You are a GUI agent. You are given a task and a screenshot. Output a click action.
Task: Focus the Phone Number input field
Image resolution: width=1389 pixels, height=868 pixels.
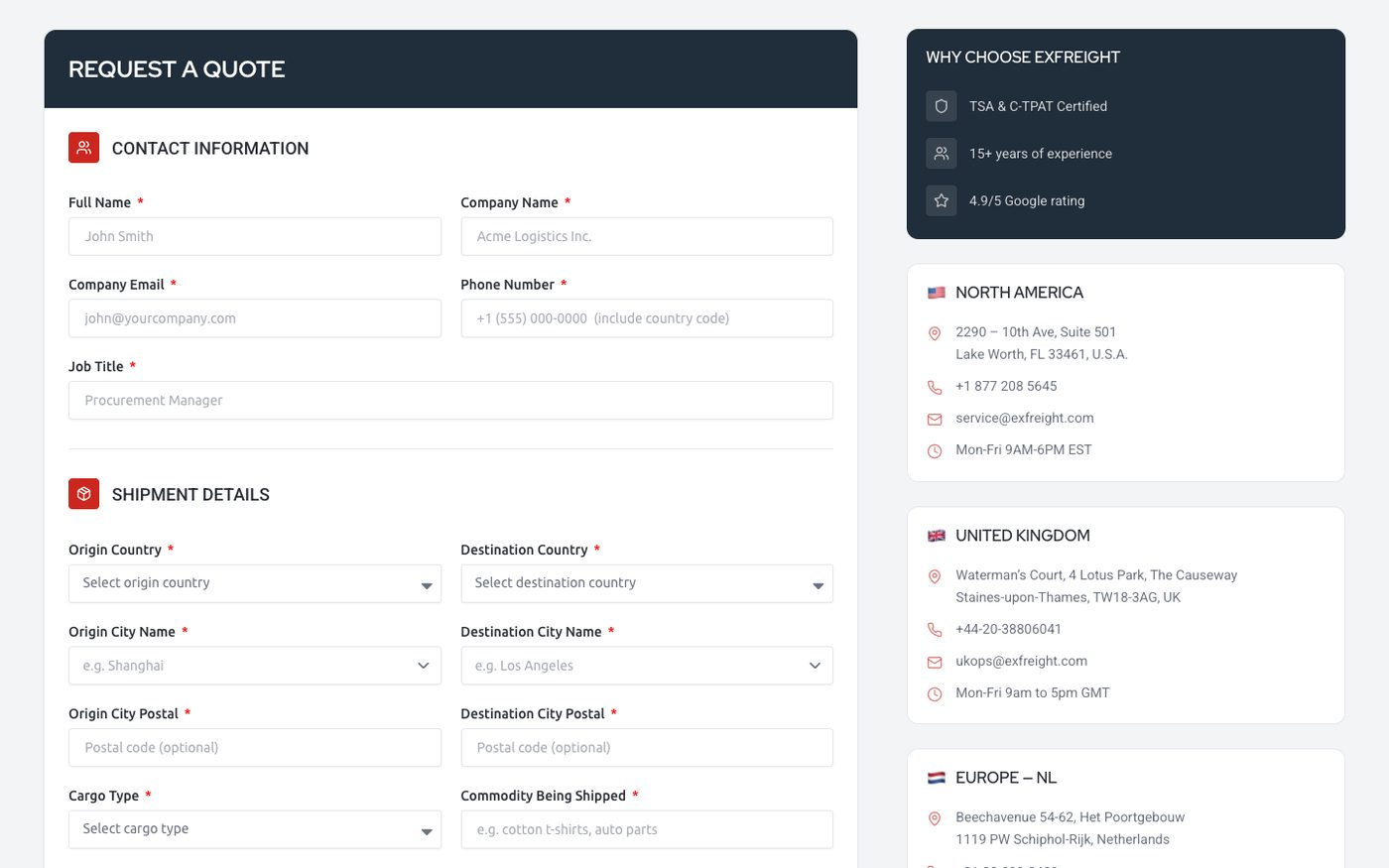pos(647,318)
